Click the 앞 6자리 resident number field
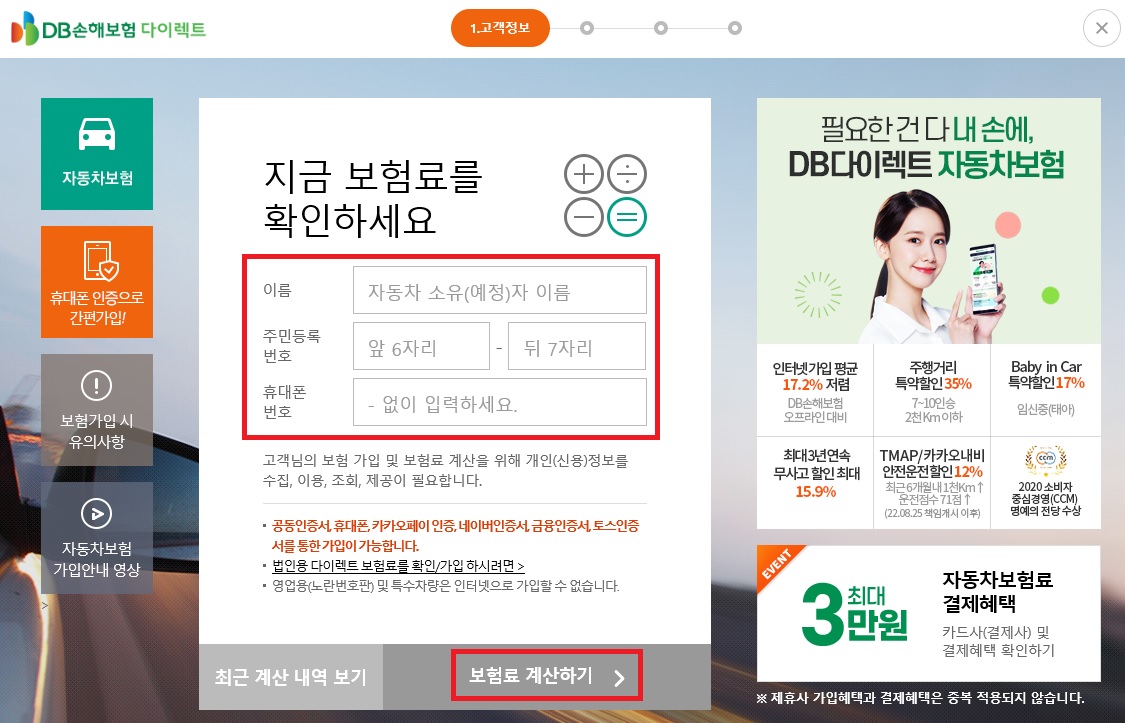1125x723 pixels. [421, 346]
